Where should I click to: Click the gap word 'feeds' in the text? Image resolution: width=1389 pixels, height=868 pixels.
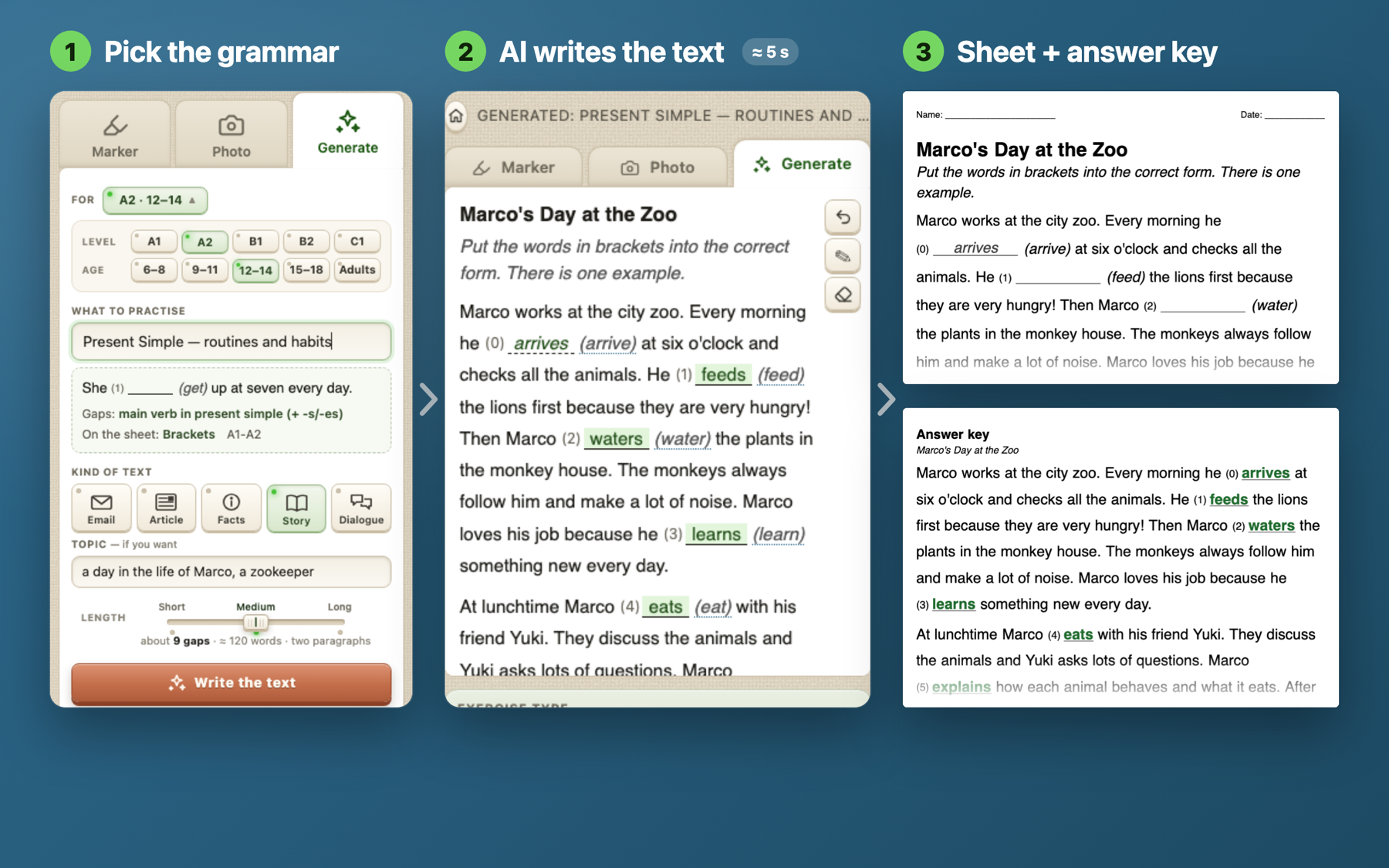coord(723,375)
